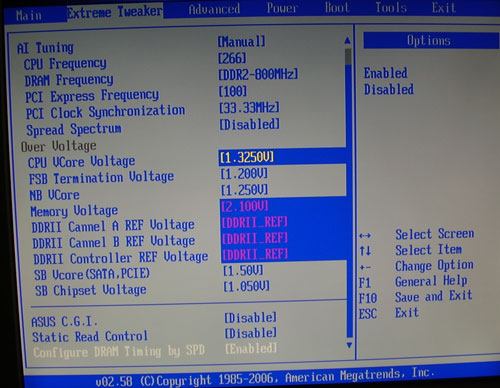The height and width of the screenshot is (388, 500).
Task: Select the Exit tab
Action: coord(444,7)
